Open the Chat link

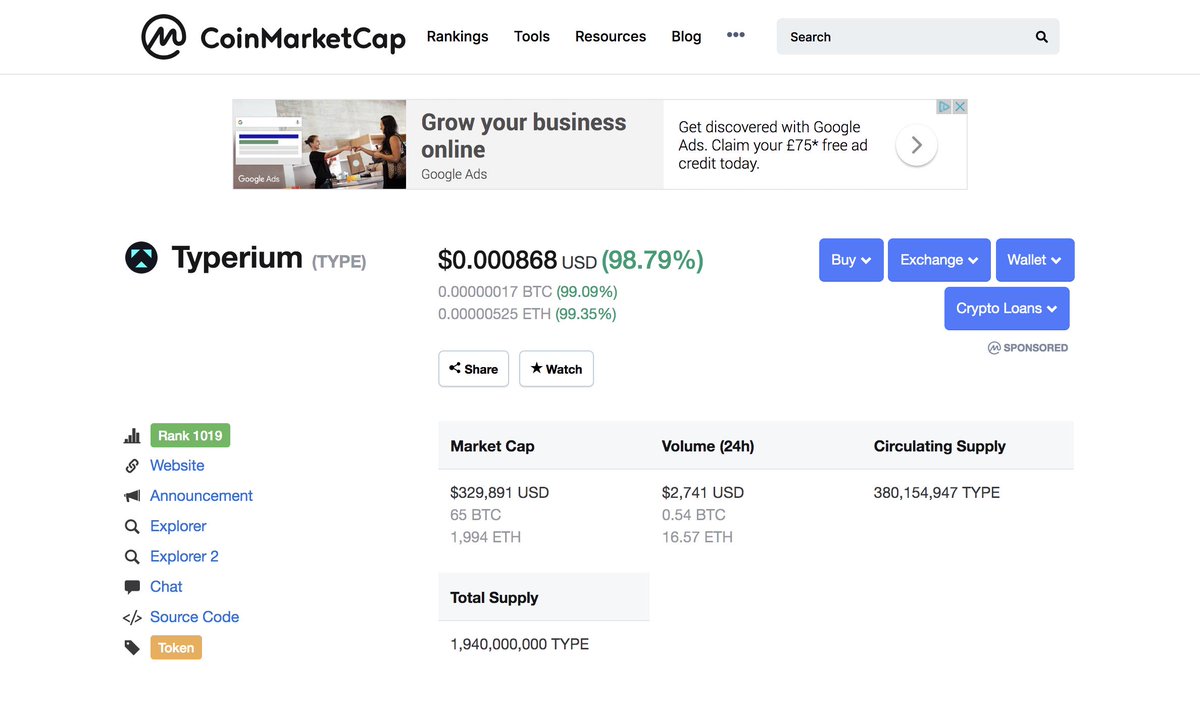click(x=166, y=587)
